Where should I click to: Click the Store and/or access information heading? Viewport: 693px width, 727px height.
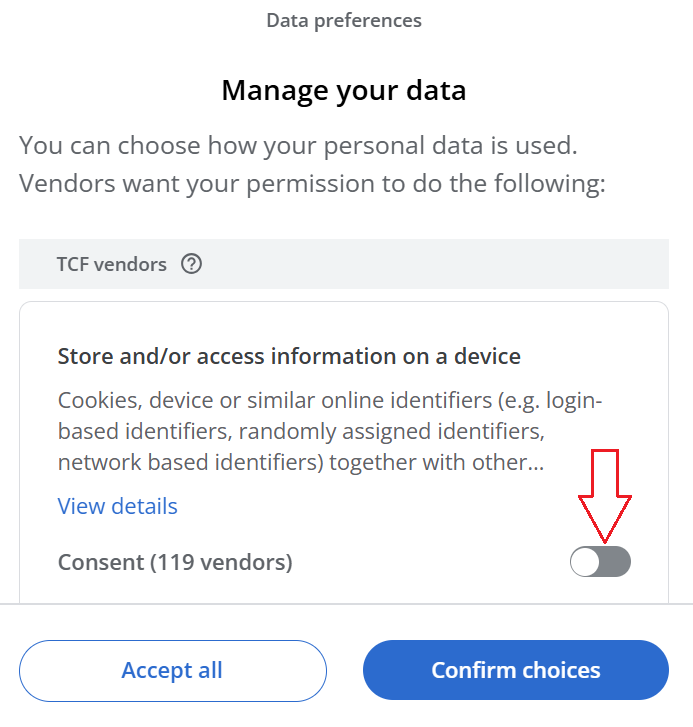[289, 356]
